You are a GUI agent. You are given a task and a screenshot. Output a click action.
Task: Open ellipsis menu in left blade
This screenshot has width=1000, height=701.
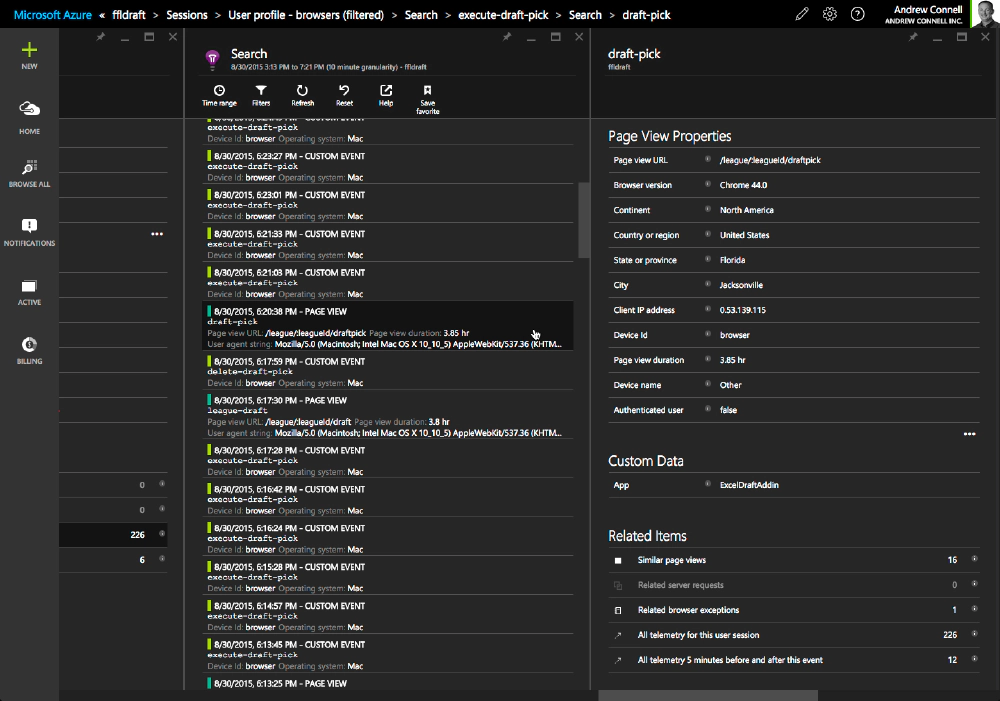pyautogui.click(x=157, y=234)
